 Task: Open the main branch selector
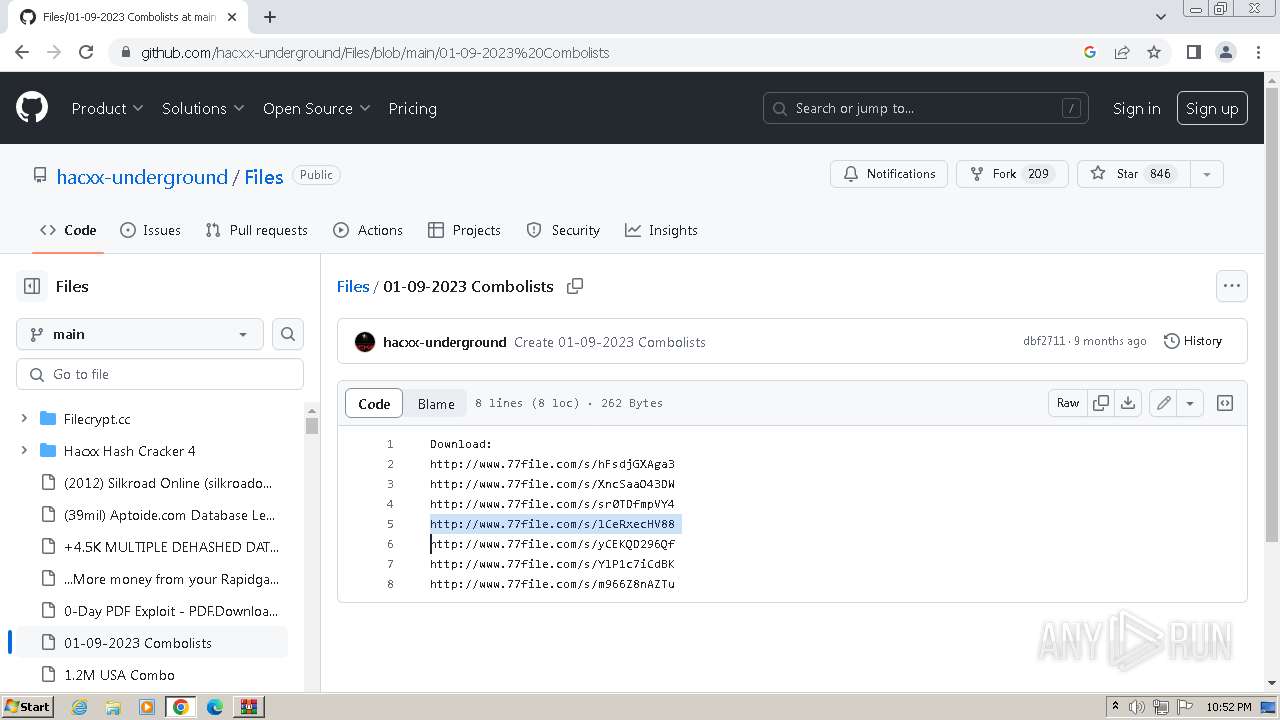click(x=140, y=334)
